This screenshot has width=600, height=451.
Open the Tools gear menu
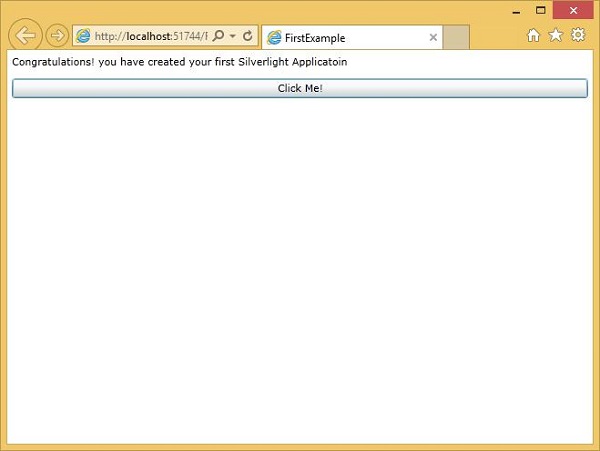pyautogui.click(x=577, y=36)
